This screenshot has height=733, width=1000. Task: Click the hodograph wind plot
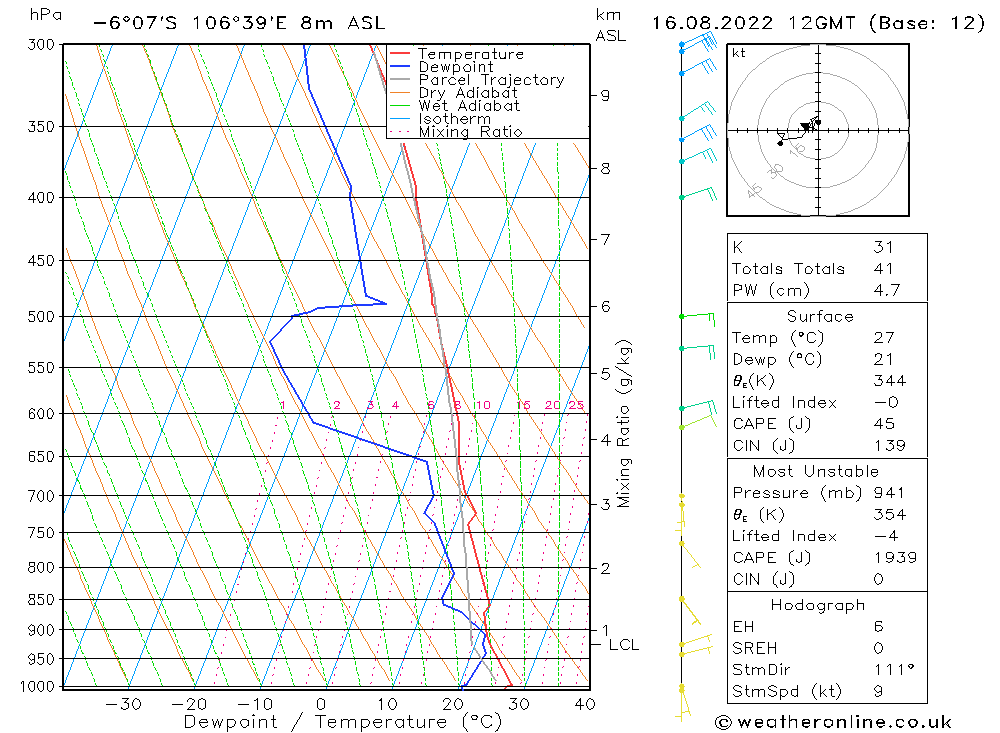818,130
